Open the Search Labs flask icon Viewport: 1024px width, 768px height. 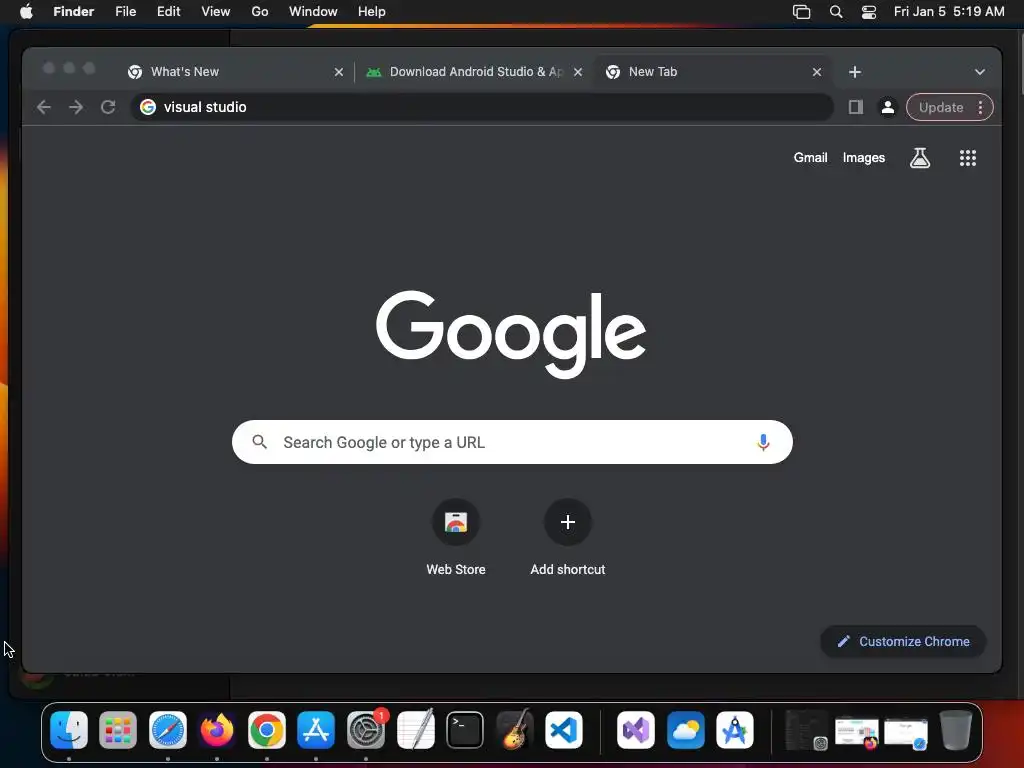pyautogui.click(x=920, y=157)
